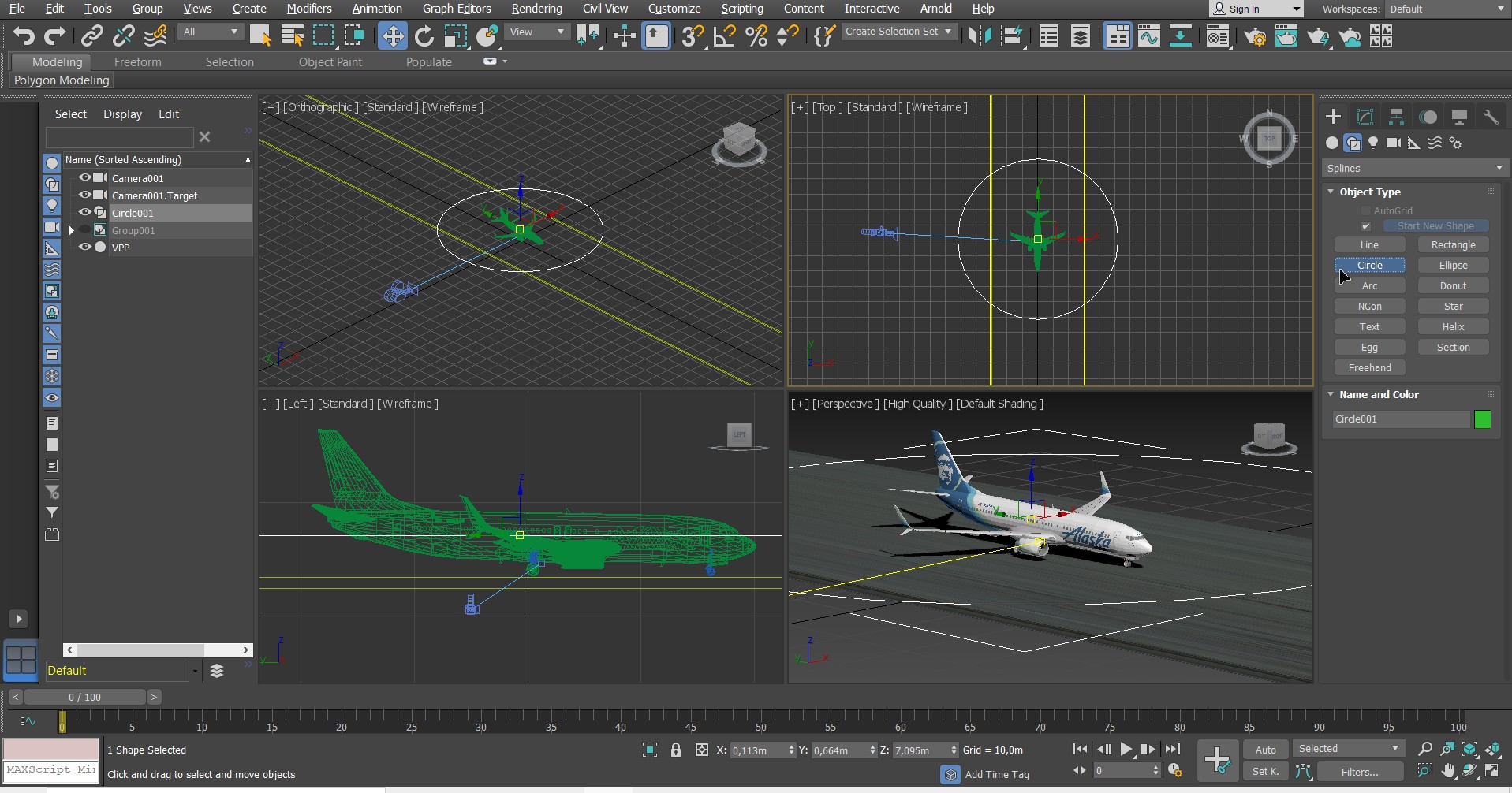The height and width of the screenshot is (793, 1512).
Task: Toggle the selection lock padlock icon
Action: tap(676, 750)
